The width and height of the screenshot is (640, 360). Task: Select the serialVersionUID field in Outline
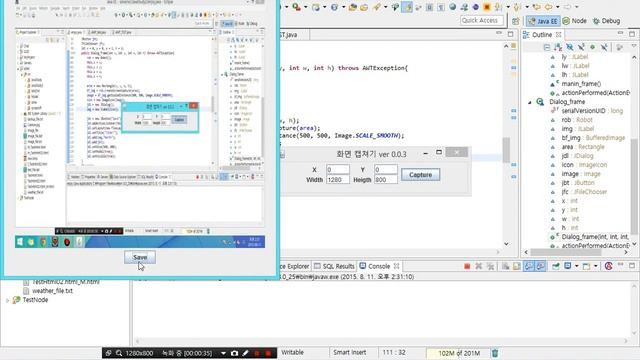(588, 111)
